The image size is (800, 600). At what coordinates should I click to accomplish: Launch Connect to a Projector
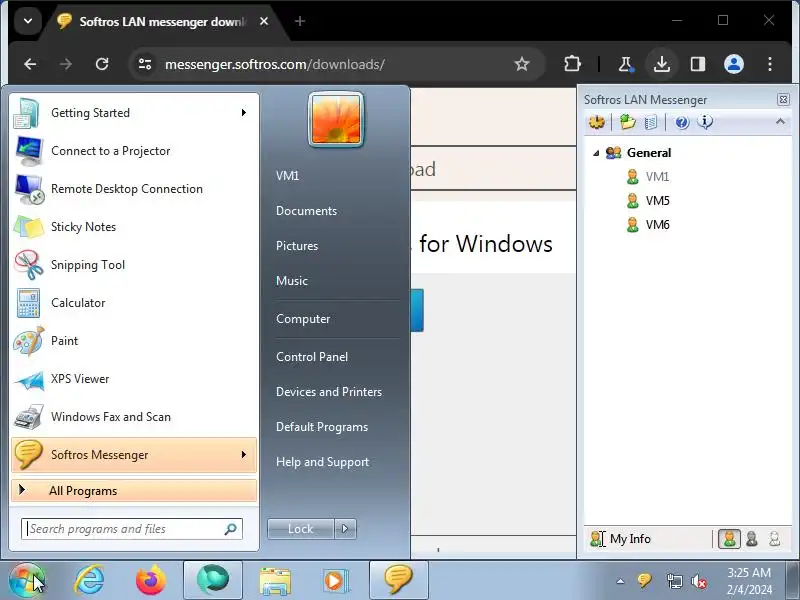pos(134,151)
